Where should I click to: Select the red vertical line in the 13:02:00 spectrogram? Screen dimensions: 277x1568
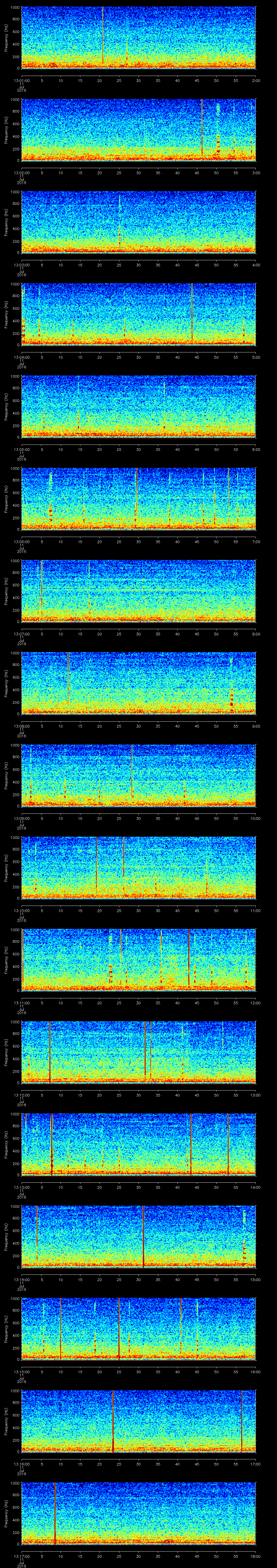(202, 128)
